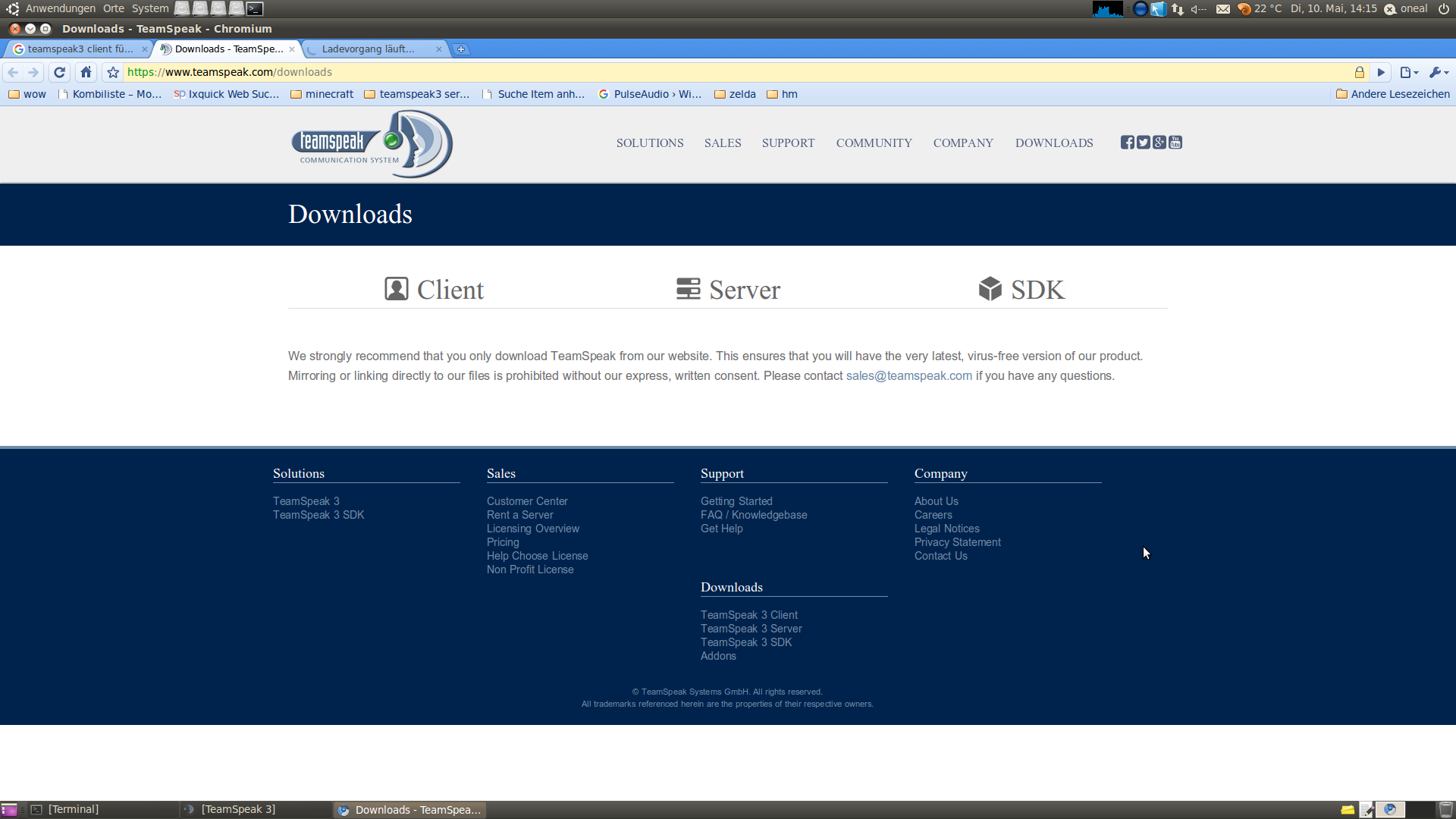The image size is (1456, 819).
Task: Open the Licensing Overview footer link
Action: (533, 529)
